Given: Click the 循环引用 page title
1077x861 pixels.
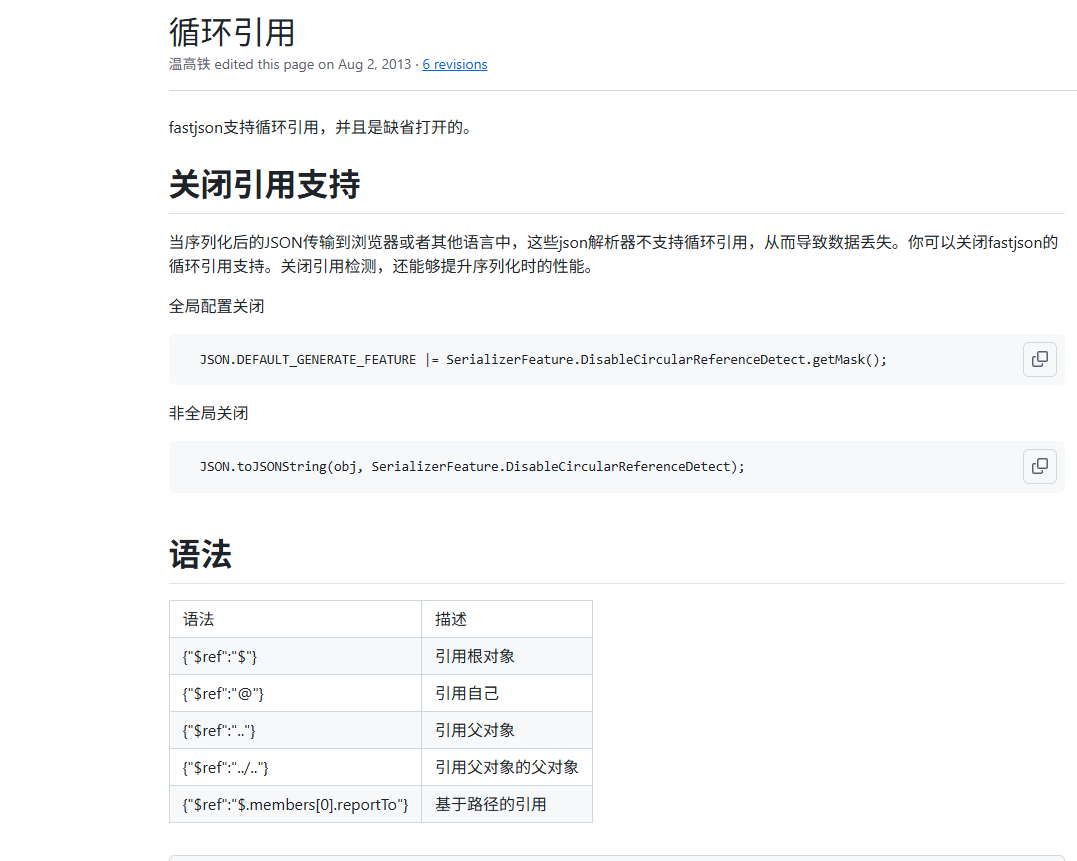Looking at the screenshot, I should [232, 32].
